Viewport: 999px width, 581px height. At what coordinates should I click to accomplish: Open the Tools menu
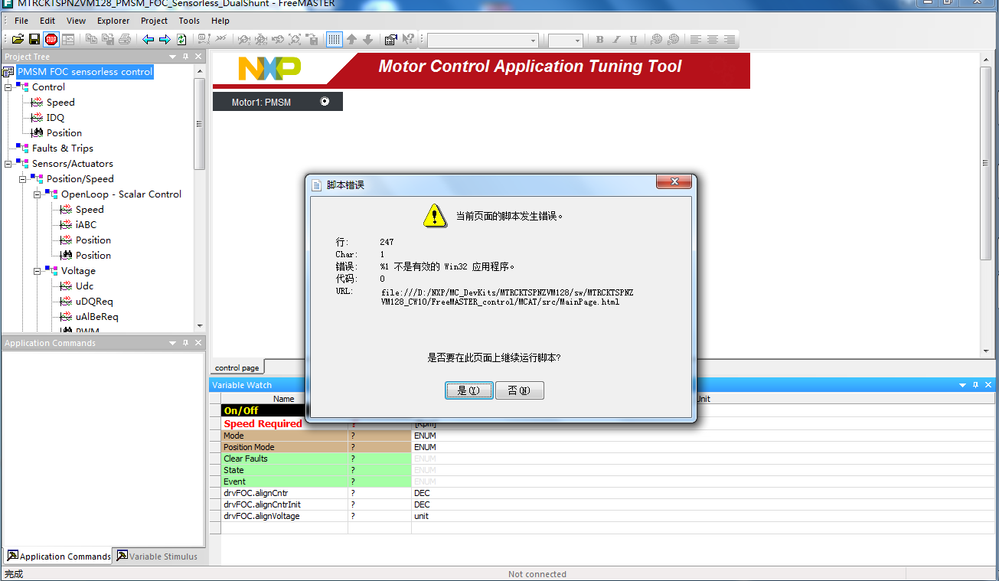click(x=189, y=20)
